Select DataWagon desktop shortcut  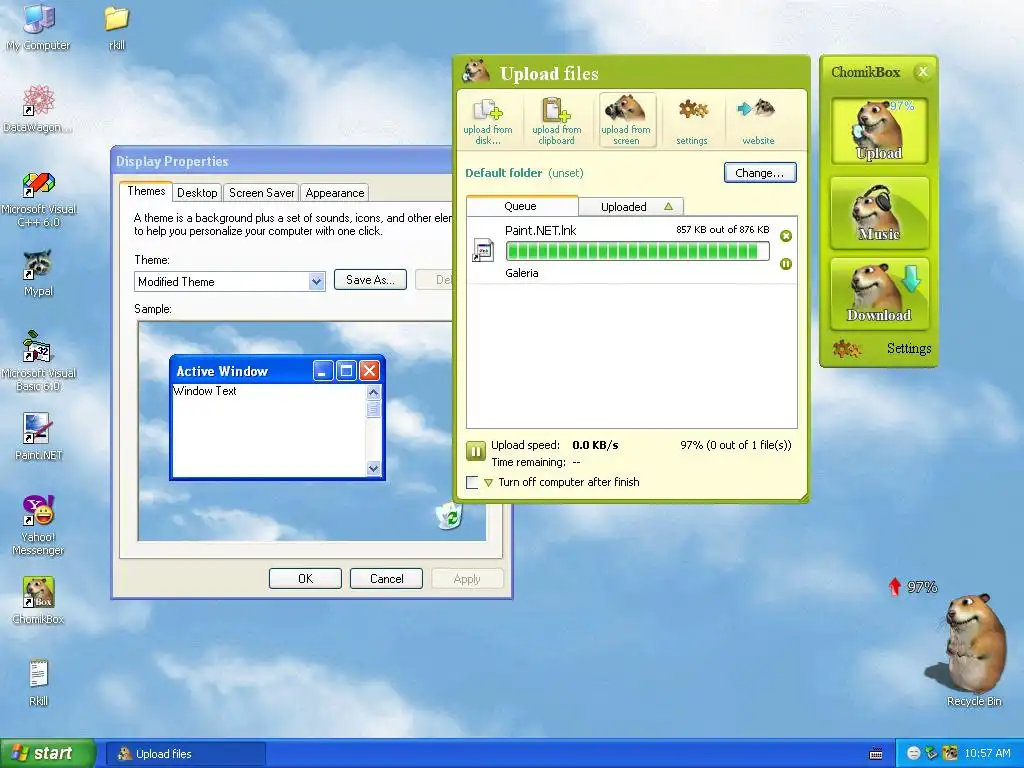tap(38, 108)
